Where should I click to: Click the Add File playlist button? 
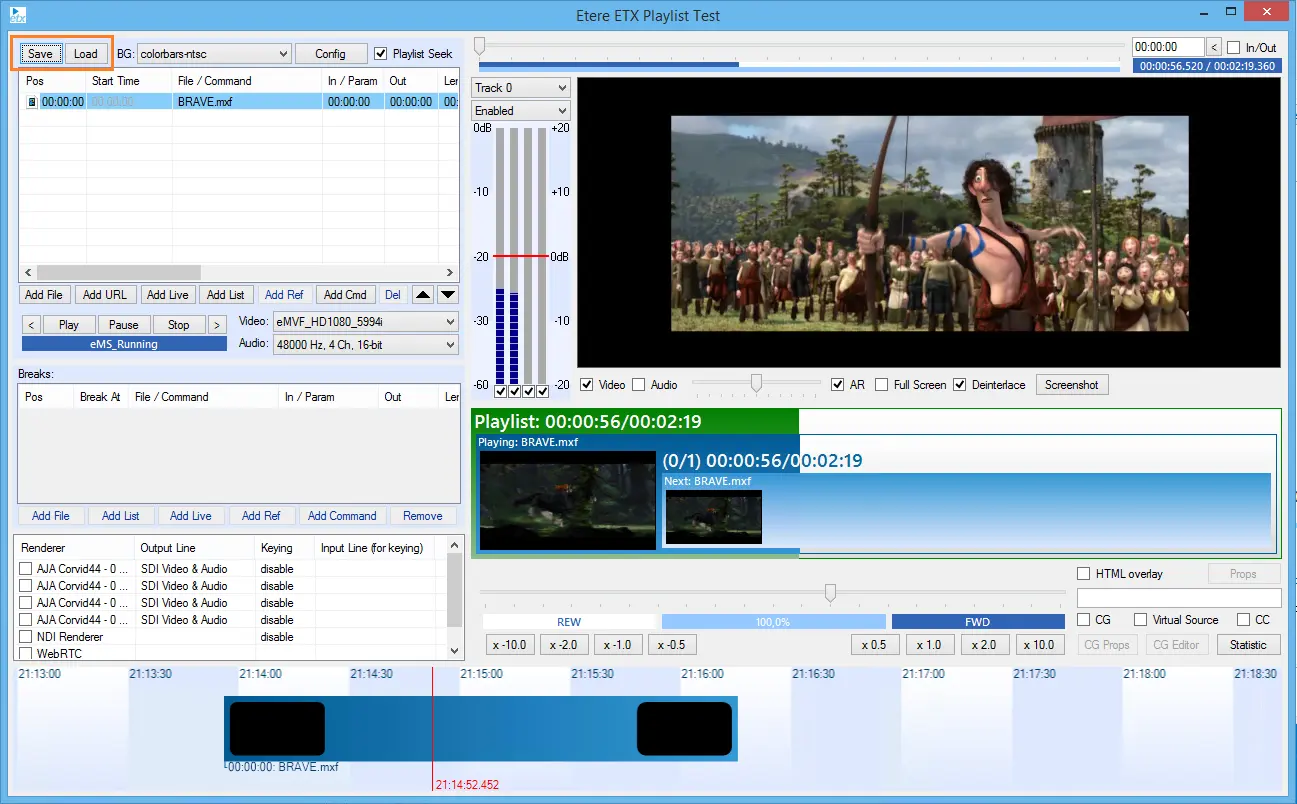[x=44, y=295]
